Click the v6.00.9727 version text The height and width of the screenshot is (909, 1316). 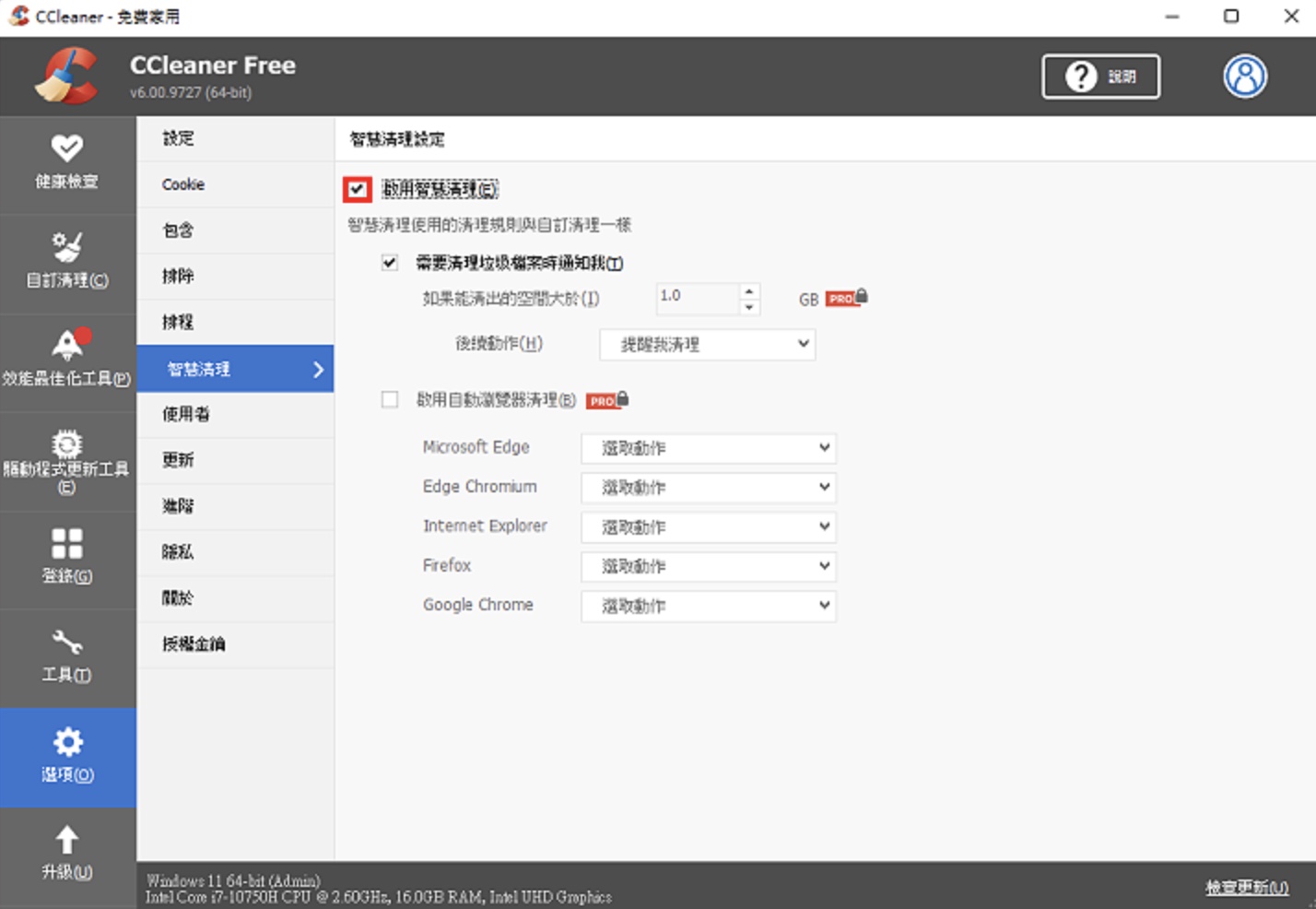click(191, 92)
